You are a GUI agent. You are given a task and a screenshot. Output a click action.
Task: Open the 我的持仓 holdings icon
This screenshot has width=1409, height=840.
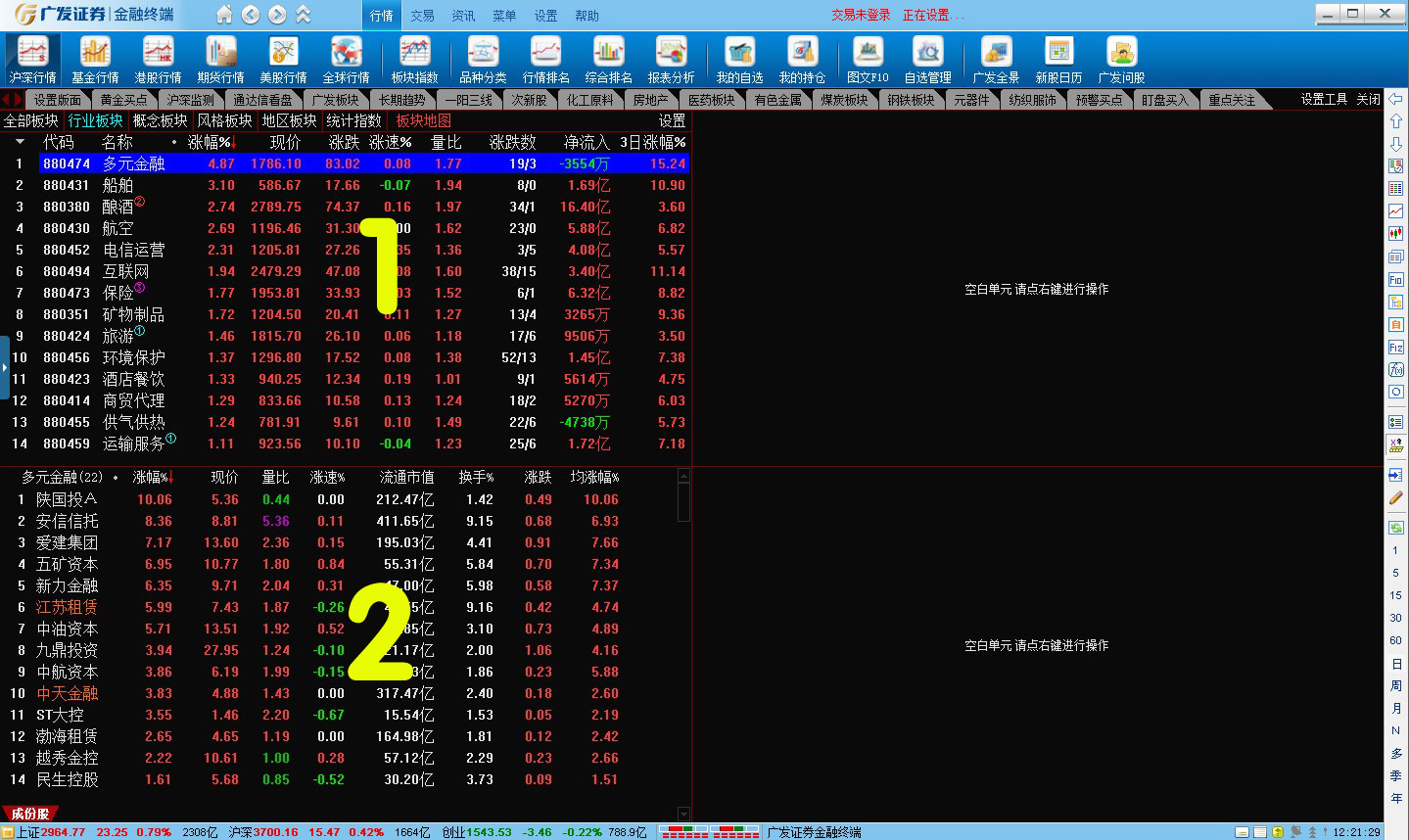(x=802, y=60)
